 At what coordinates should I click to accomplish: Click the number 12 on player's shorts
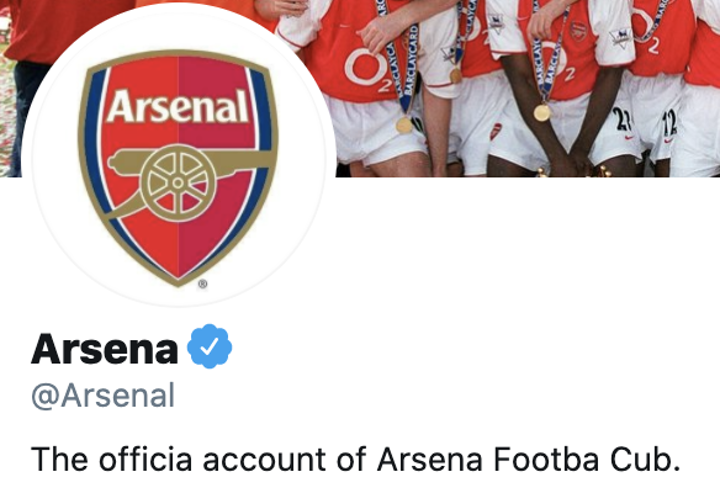click(669, 123)
